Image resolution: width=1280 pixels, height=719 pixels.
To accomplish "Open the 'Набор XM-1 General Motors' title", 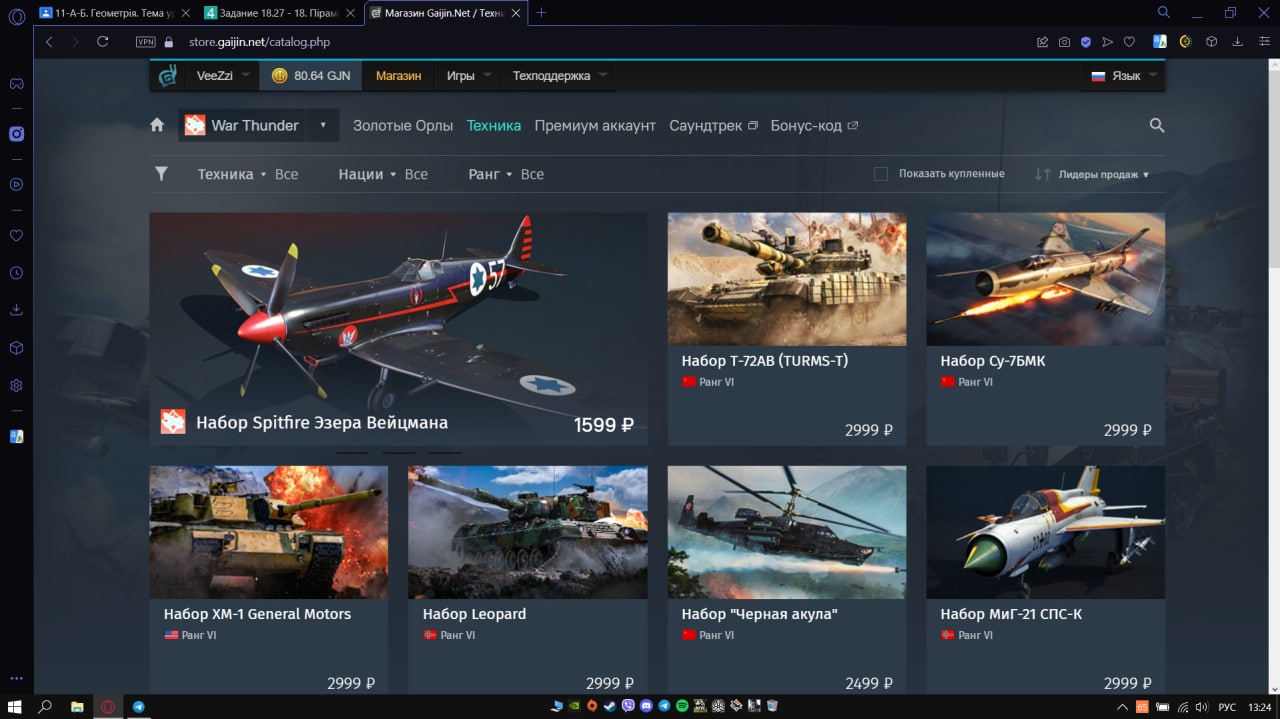I will [x=257, y=614].
